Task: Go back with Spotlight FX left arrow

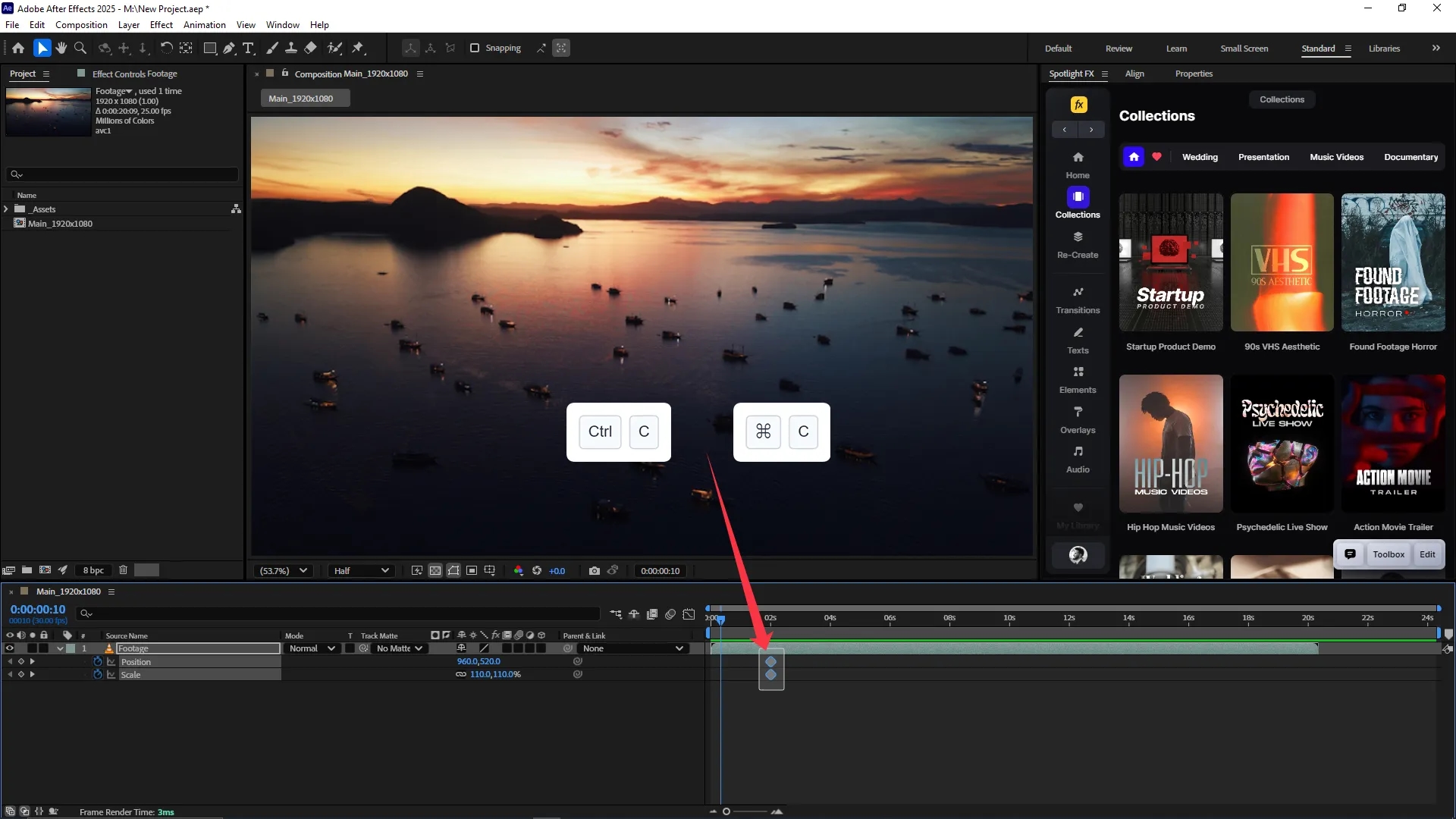Action: 1065,130
